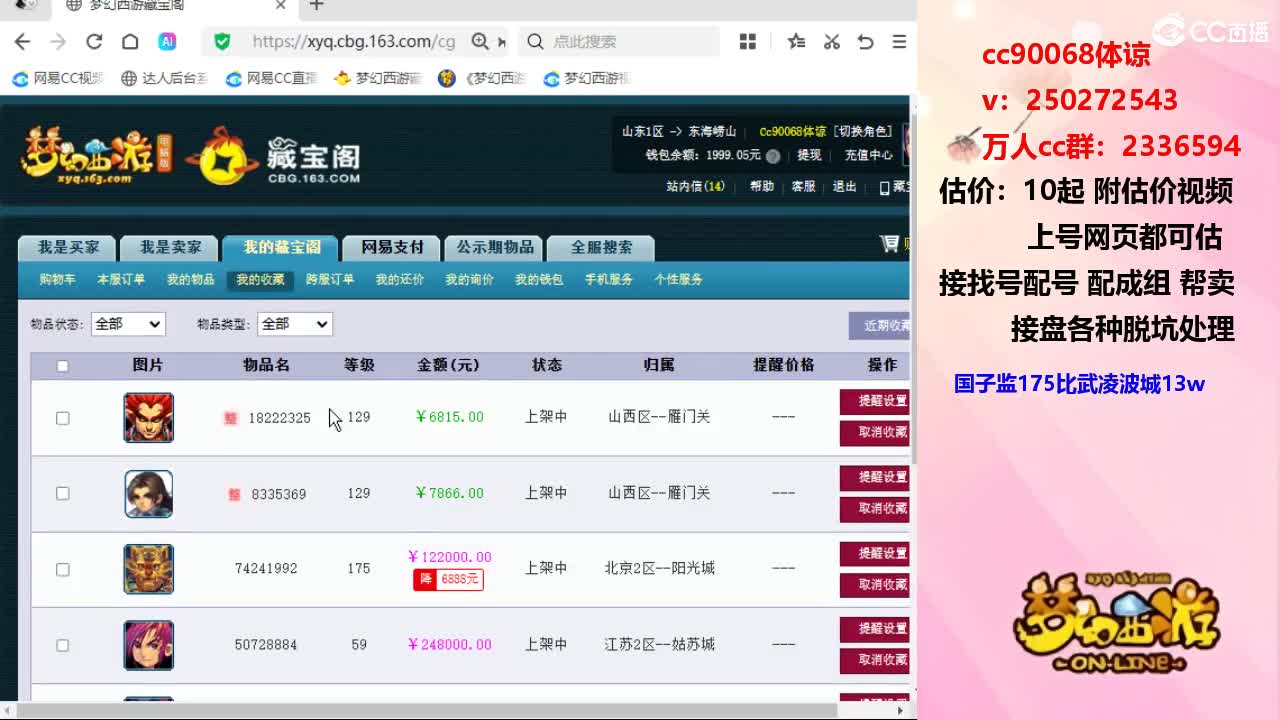This screenshot has width=1280, height=720.
Task: Open the 物品类型 dropdown
Action: click(294, 324)
